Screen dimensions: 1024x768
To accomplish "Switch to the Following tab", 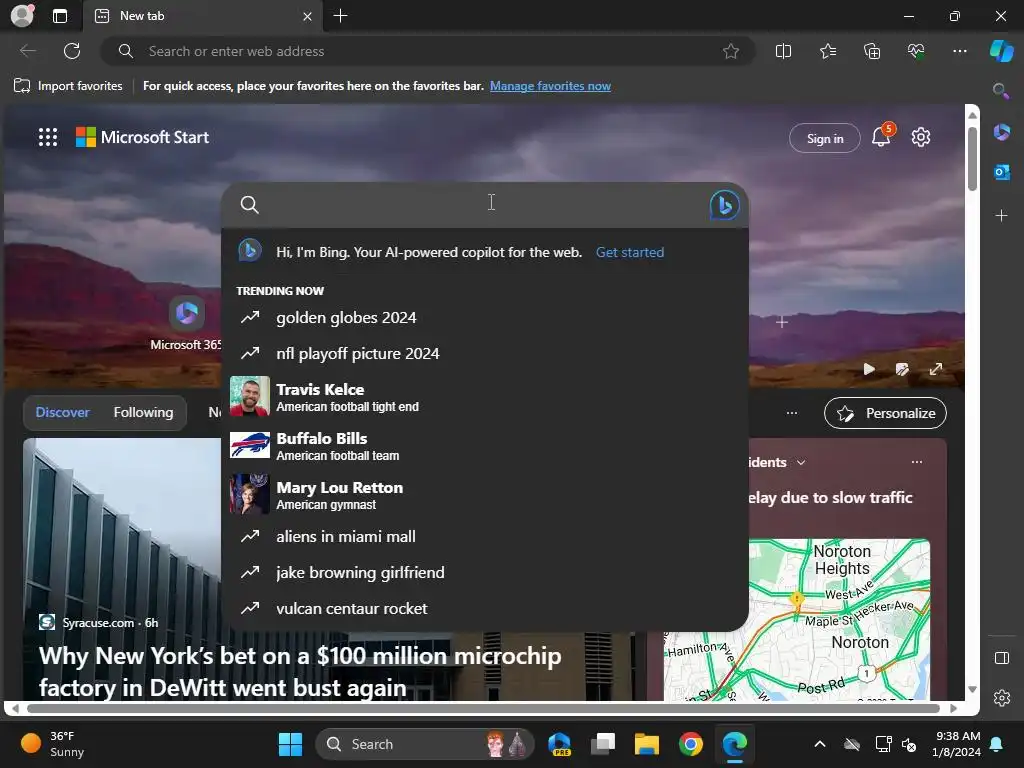I will pos(143,412).
